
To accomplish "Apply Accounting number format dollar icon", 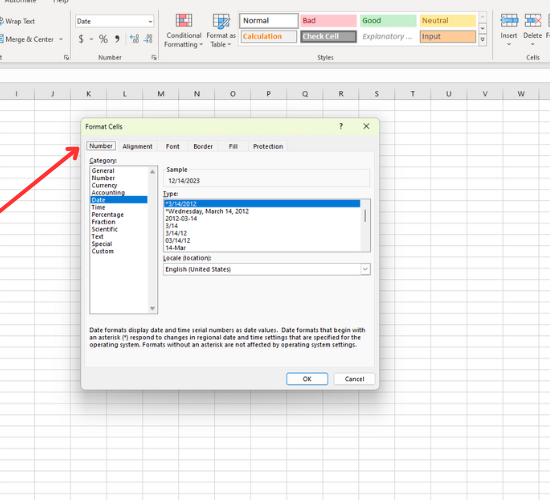I will 81,39.
